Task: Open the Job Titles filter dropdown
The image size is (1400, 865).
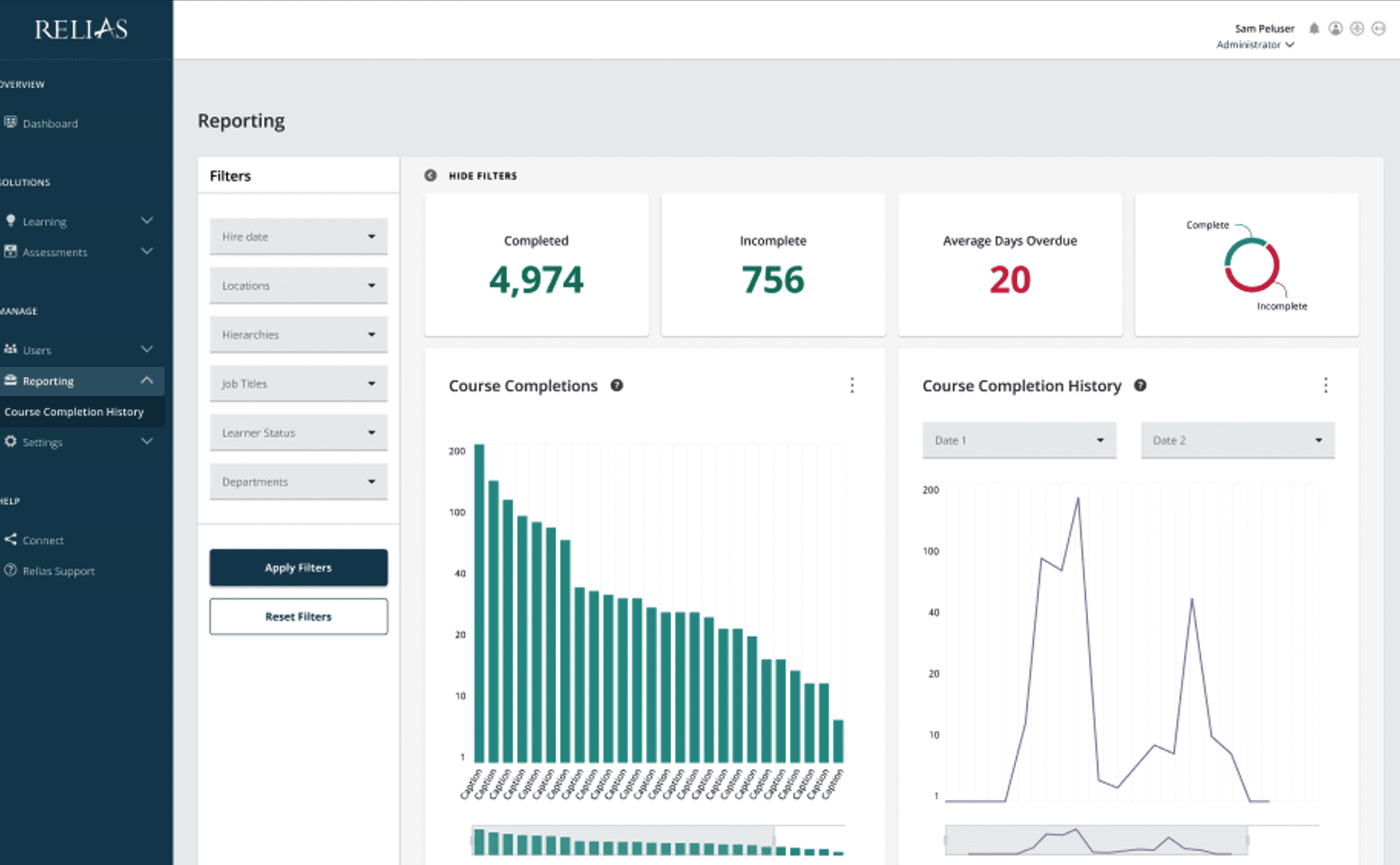Action: pyautogui.click(x=299, y=383)
